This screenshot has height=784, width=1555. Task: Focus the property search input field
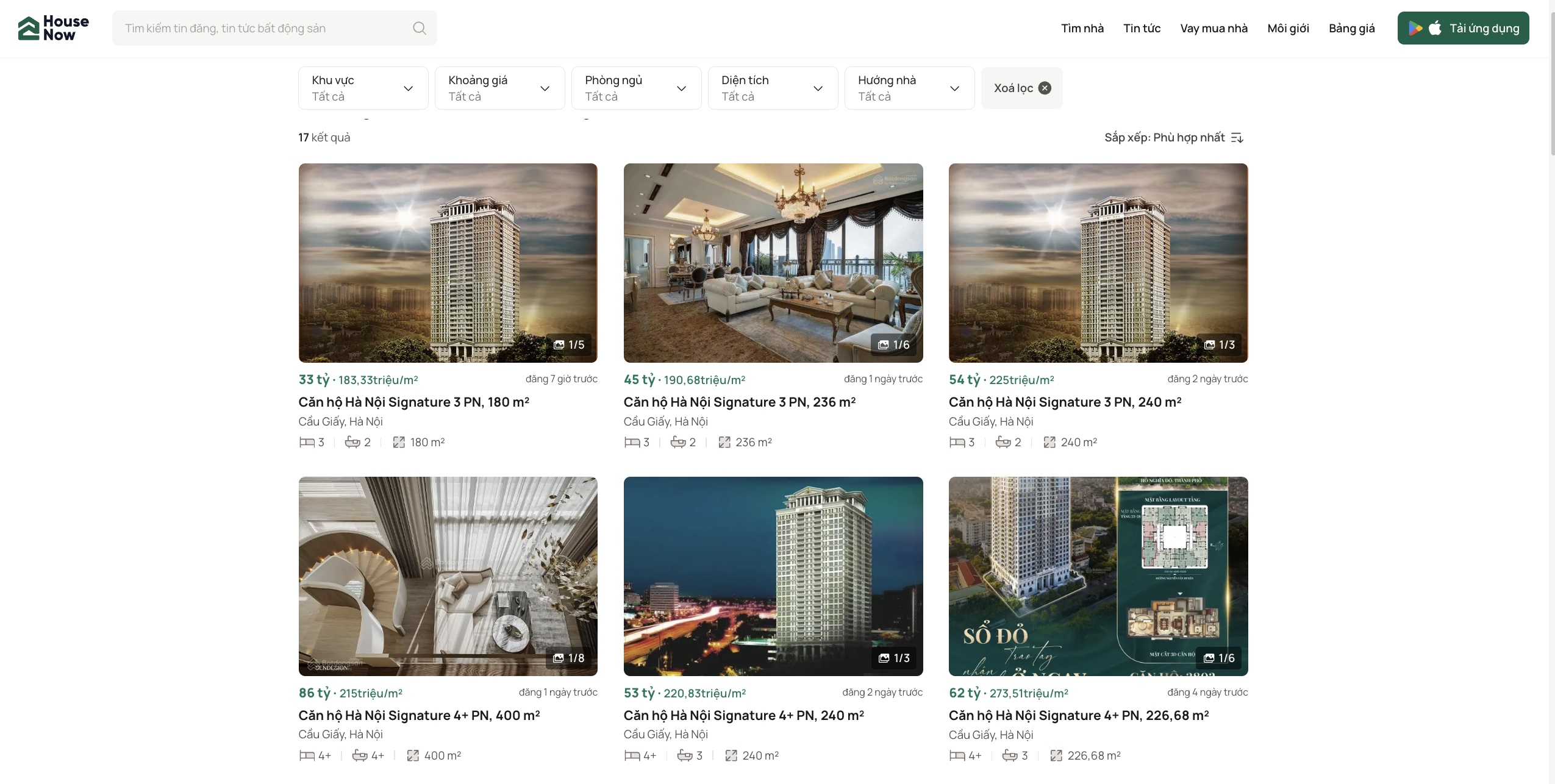pyautogui.click(x=274, y=28)
